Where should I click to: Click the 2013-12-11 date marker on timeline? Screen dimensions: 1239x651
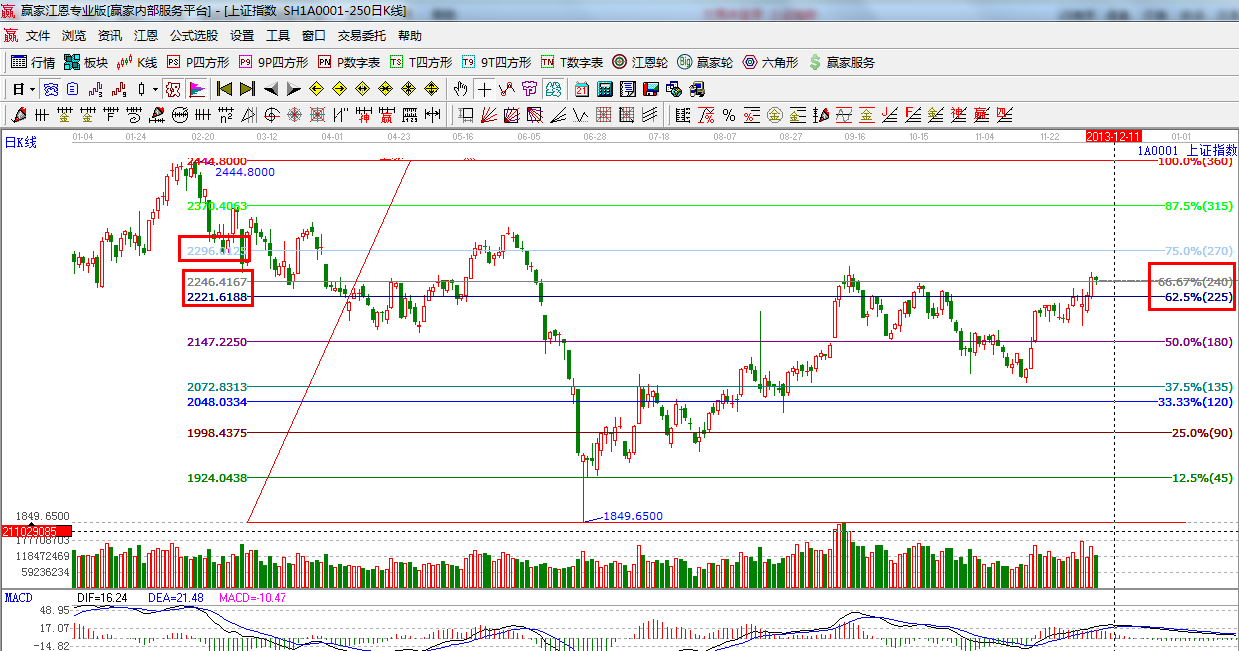(1113, 135)
